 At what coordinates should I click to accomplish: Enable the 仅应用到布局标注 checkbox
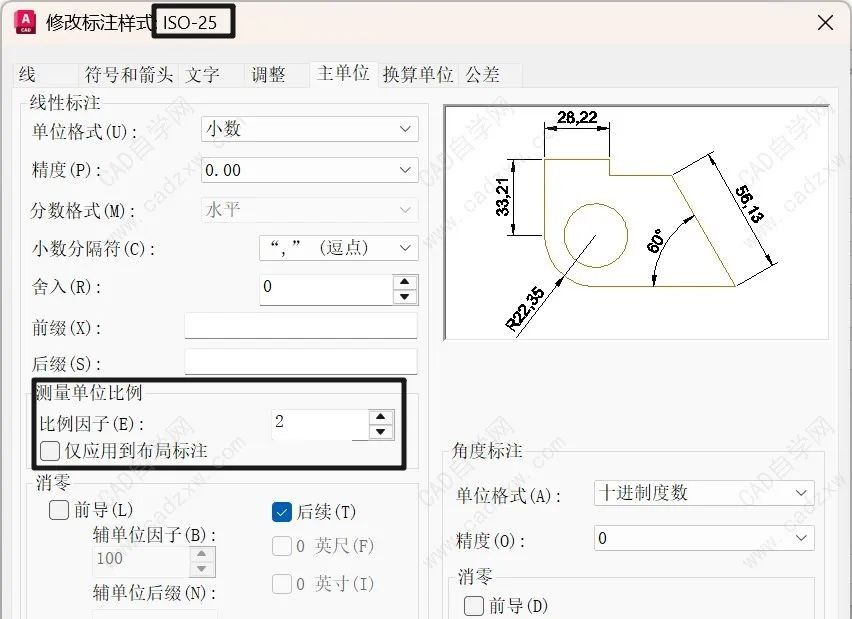pos(50,450)
